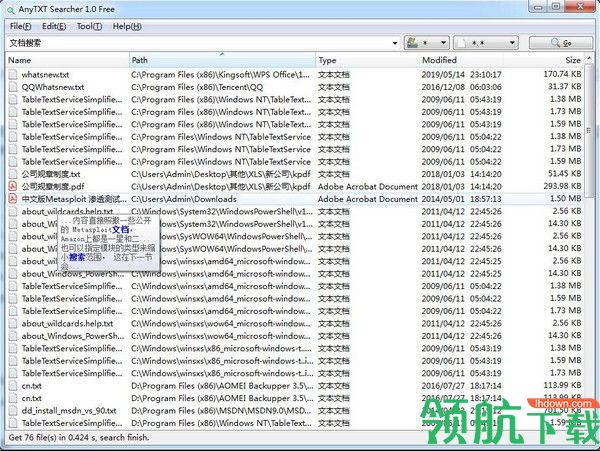600x451 pixels.
Task: Click the AnyTXT Searcher app icon in title bar
Action: point(10,10)
